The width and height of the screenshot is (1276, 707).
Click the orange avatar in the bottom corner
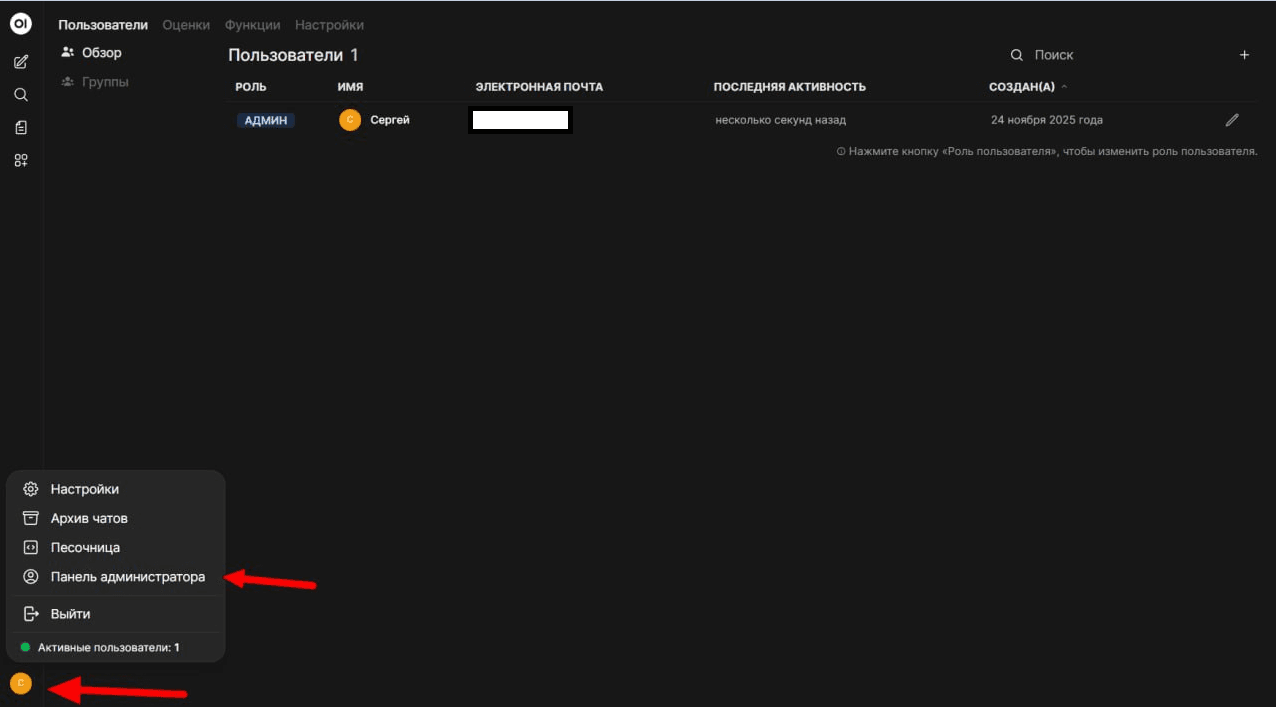20,684
